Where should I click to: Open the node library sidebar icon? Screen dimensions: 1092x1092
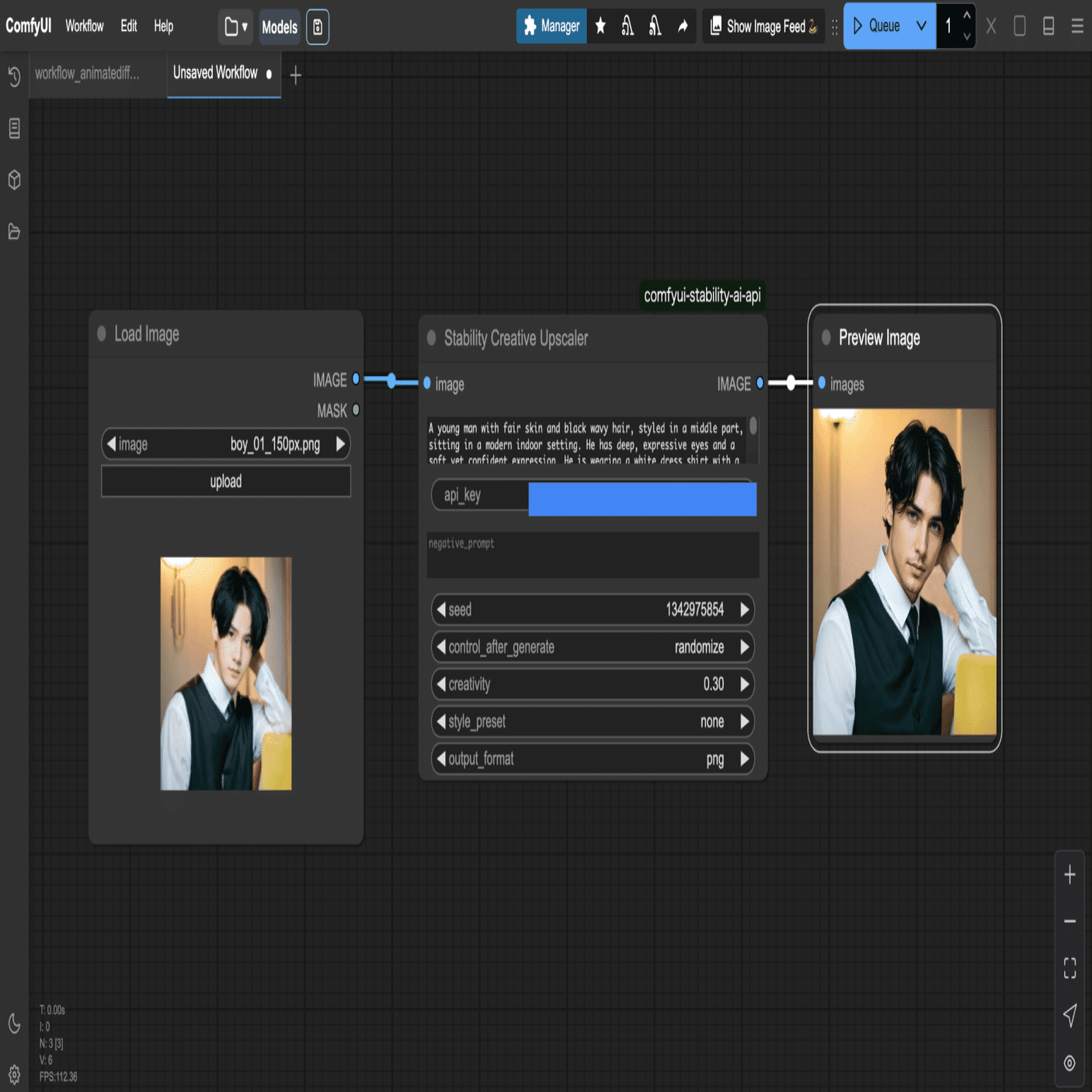14,128
